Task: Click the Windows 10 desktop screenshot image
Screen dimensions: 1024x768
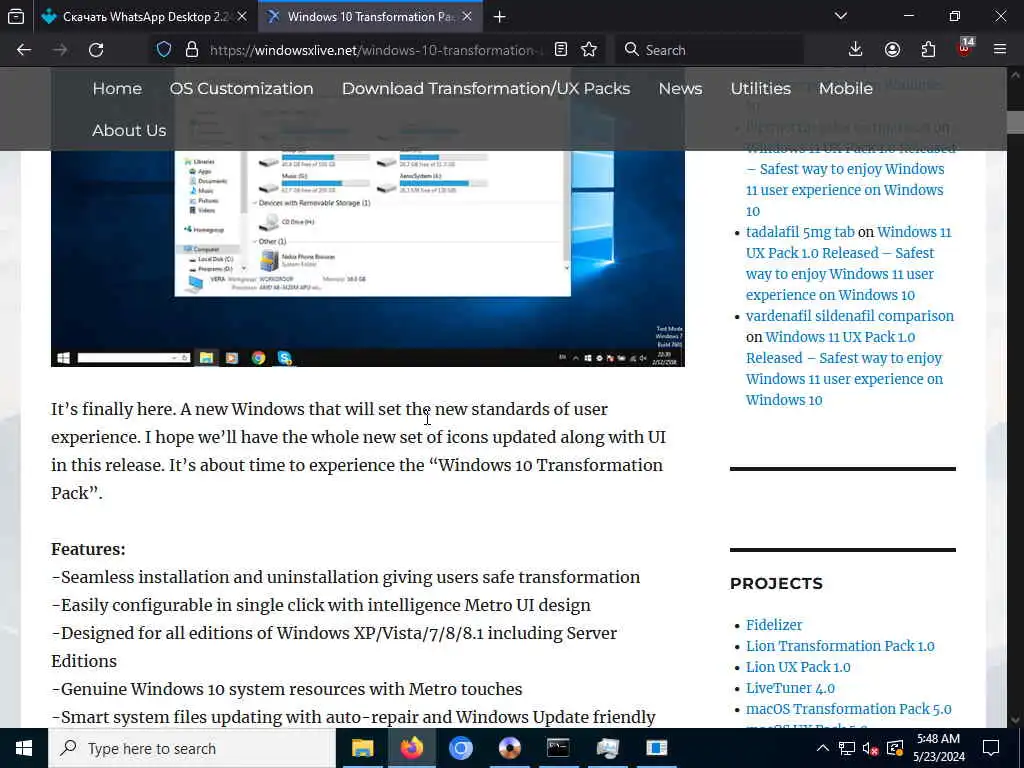Action: tap(368, 258)
